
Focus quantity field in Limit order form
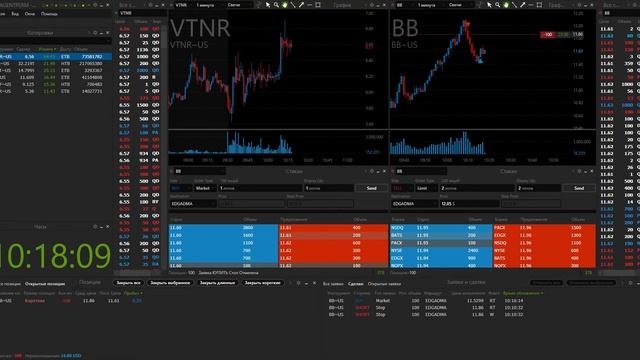click(x=477, y=188)
